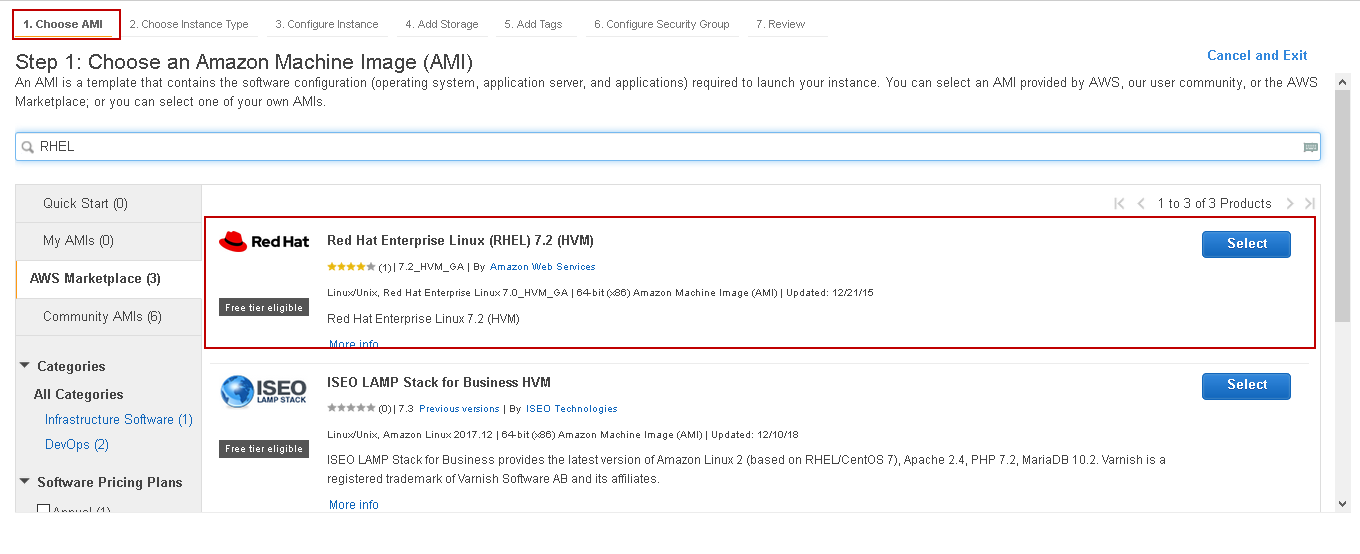
Task: Click the search magnifier icon
Action: [x=28, y=147]
